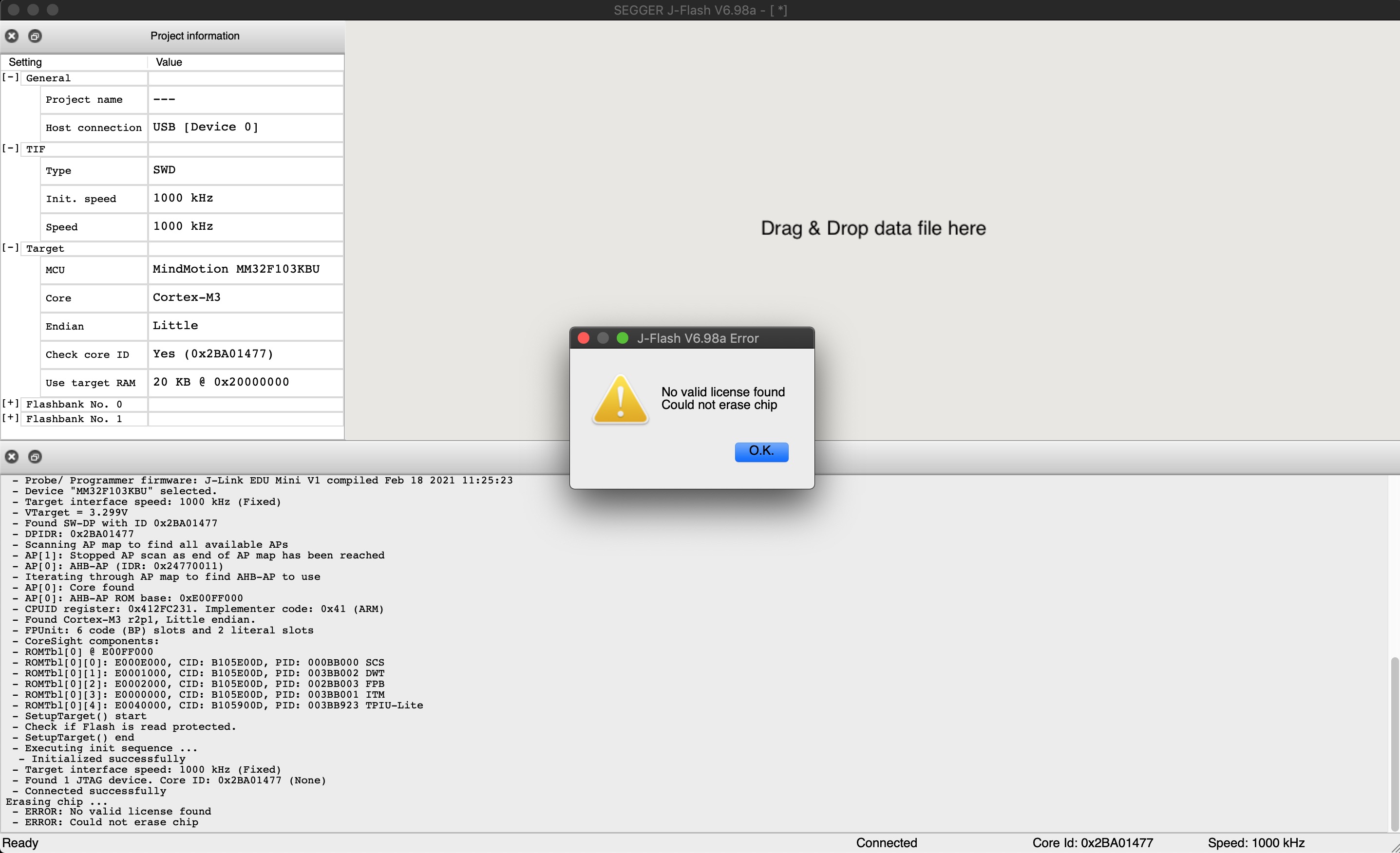Close the J-Flash Error dialog
Viewport: 1400px width, 853px height.
coord(583,338)
